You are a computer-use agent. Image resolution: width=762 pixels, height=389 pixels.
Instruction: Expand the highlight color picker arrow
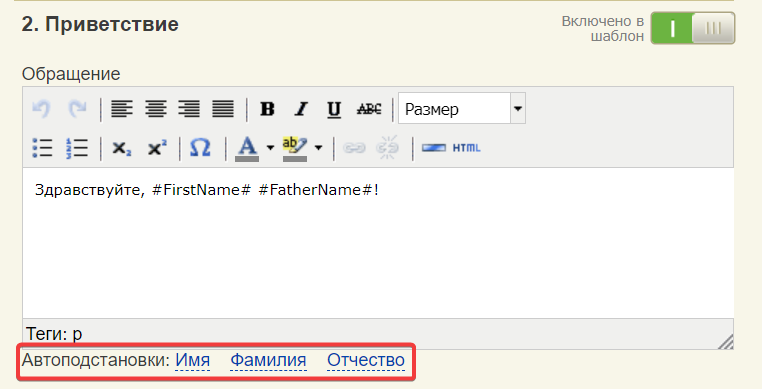click(x=318, y=148)
